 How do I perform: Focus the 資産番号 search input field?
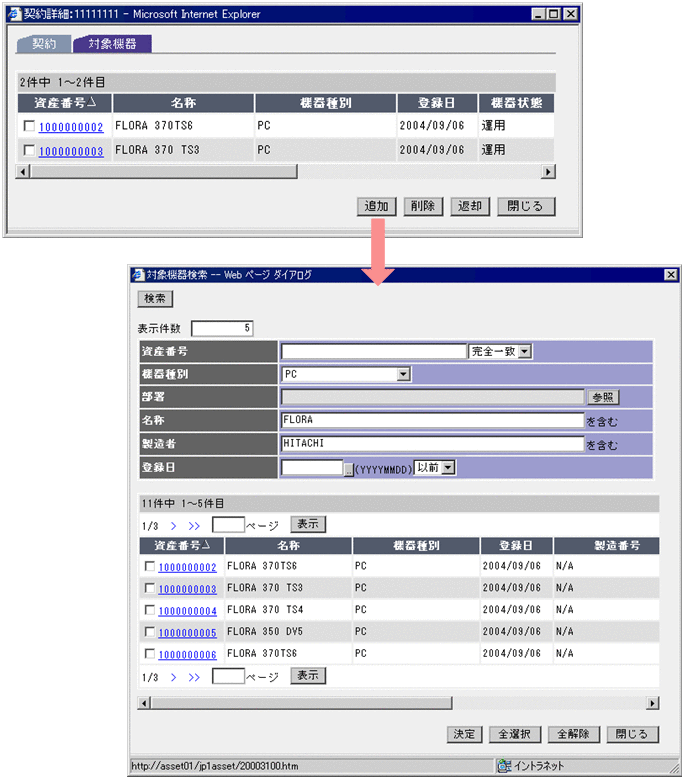(374, 352)
